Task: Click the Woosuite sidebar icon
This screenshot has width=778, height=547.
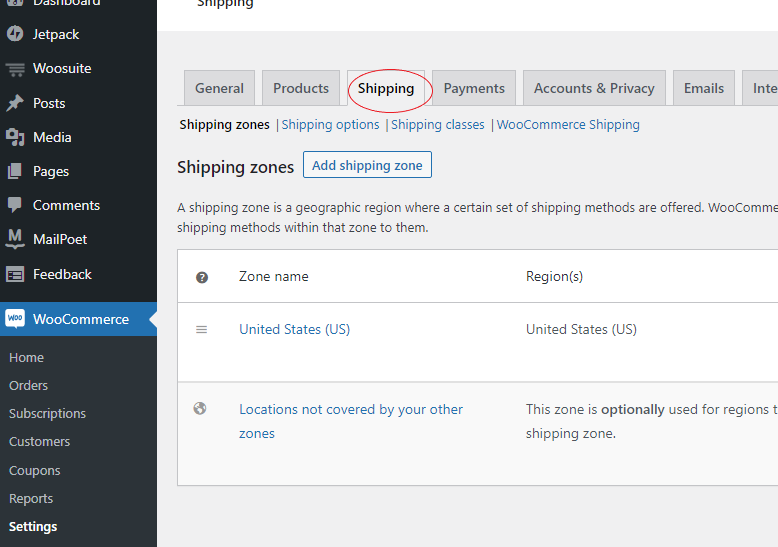Action: pos(15,69)
